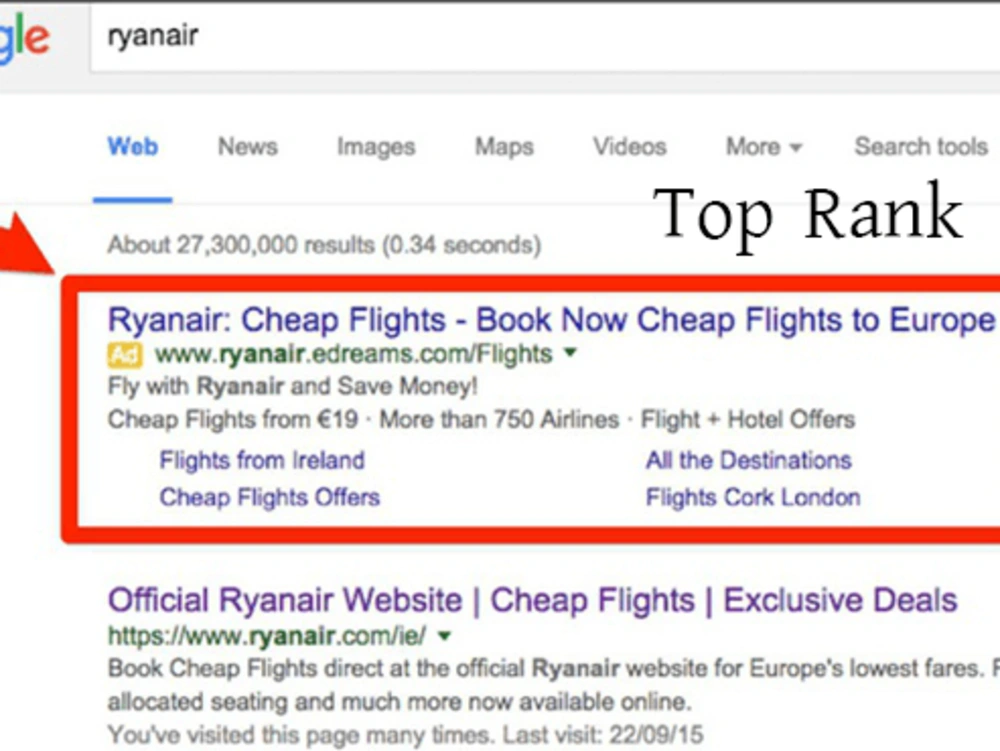
Task: Open the Images results tab
Action: pyautogui.click(x=376, y=147)
